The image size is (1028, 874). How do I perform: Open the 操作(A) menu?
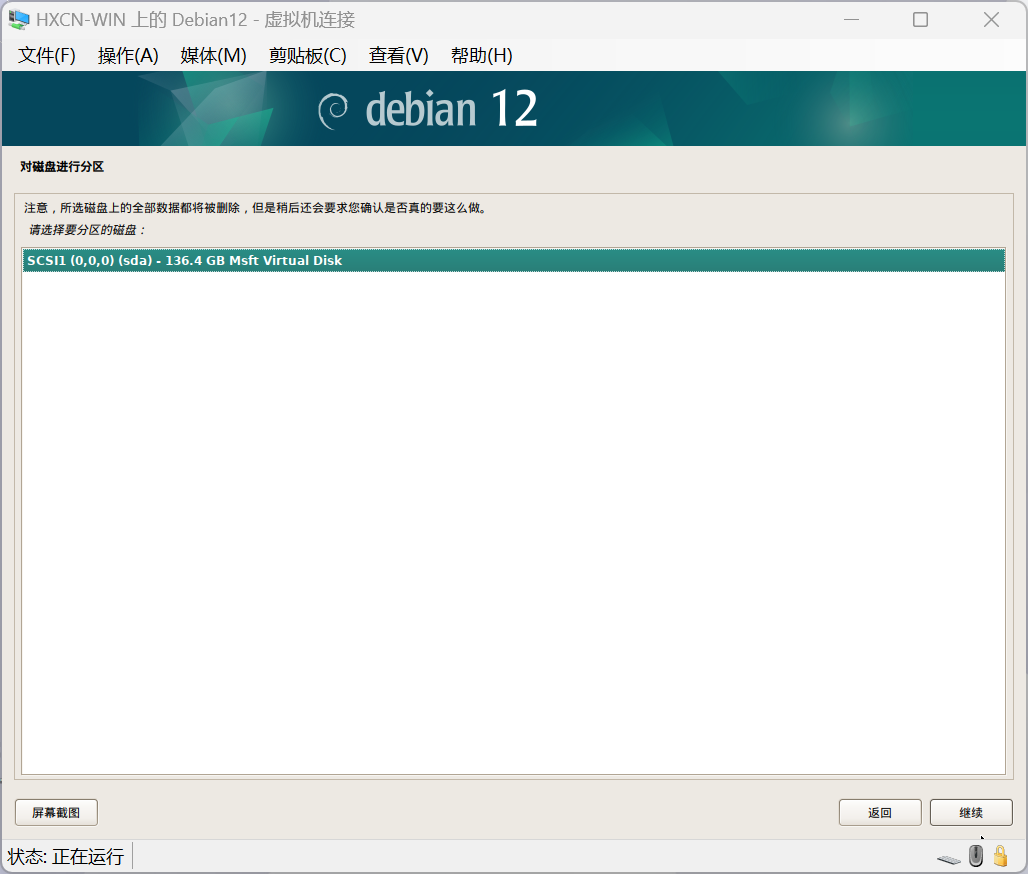point(128,56)
